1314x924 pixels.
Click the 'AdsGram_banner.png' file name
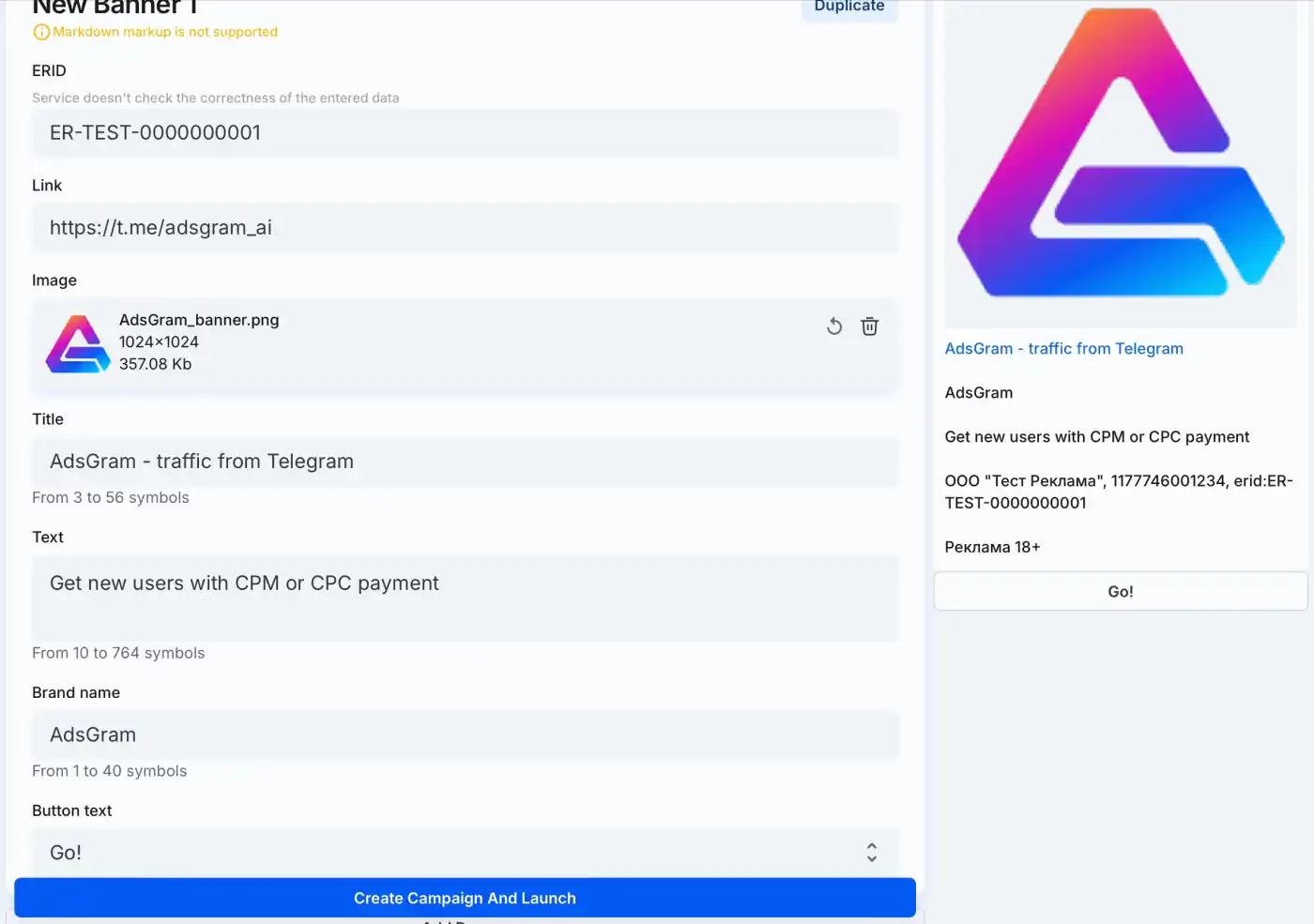[x=199, y=320]
